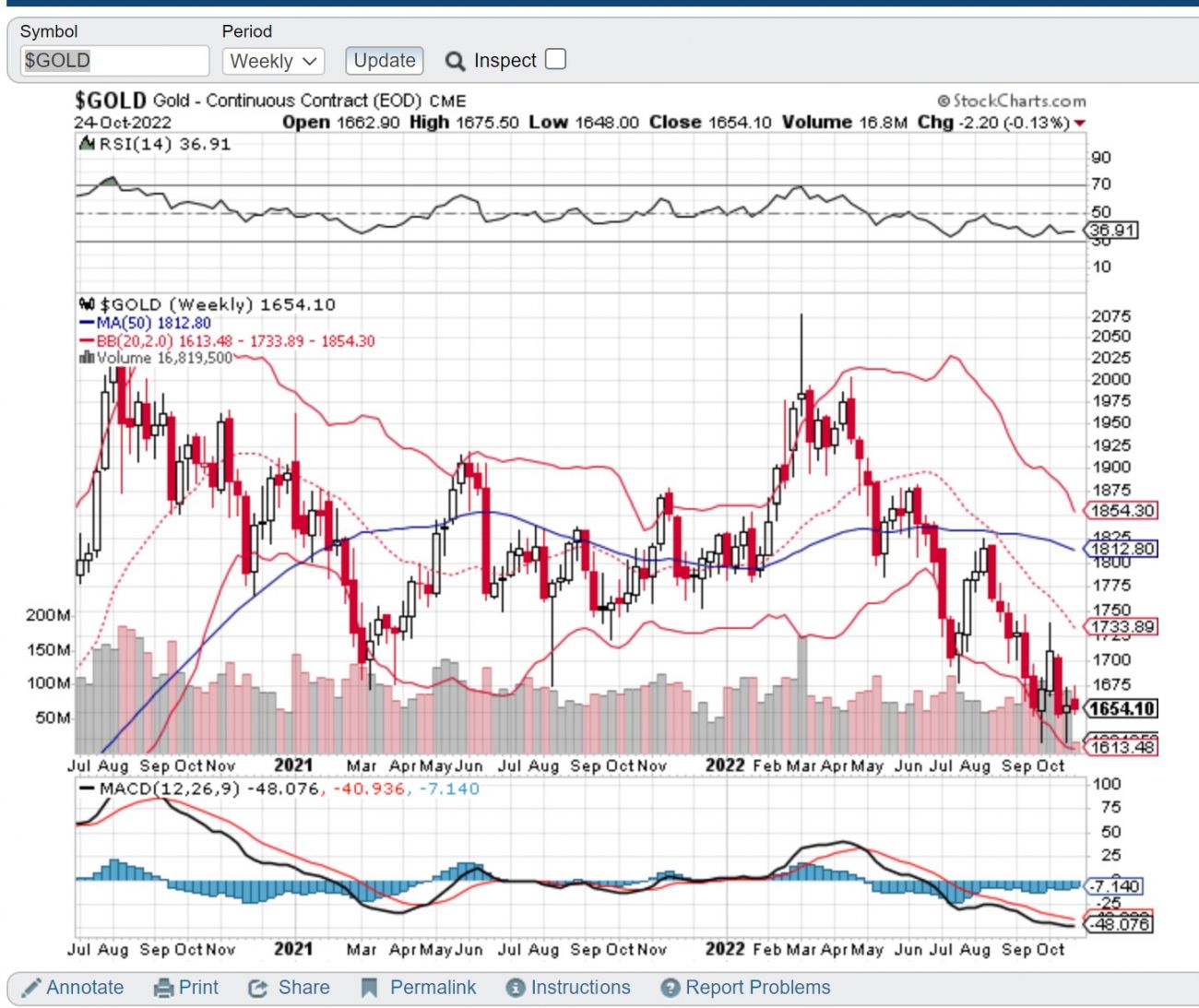Click the 200M volume axis label
This screenshot has height=1008, width=1199.
click(x=48, y=615)
